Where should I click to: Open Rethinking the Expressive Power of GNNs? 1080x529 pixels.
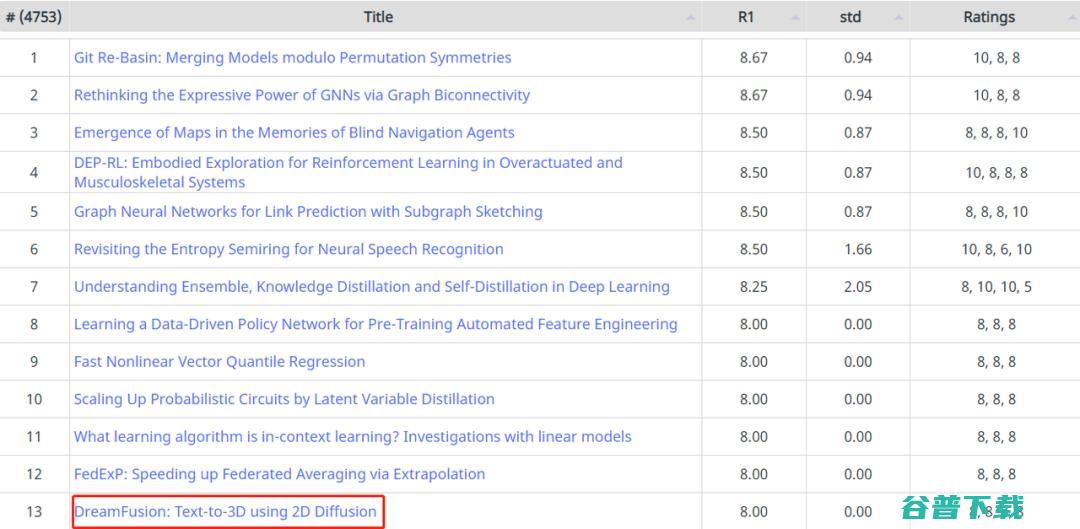pos(302,95)
